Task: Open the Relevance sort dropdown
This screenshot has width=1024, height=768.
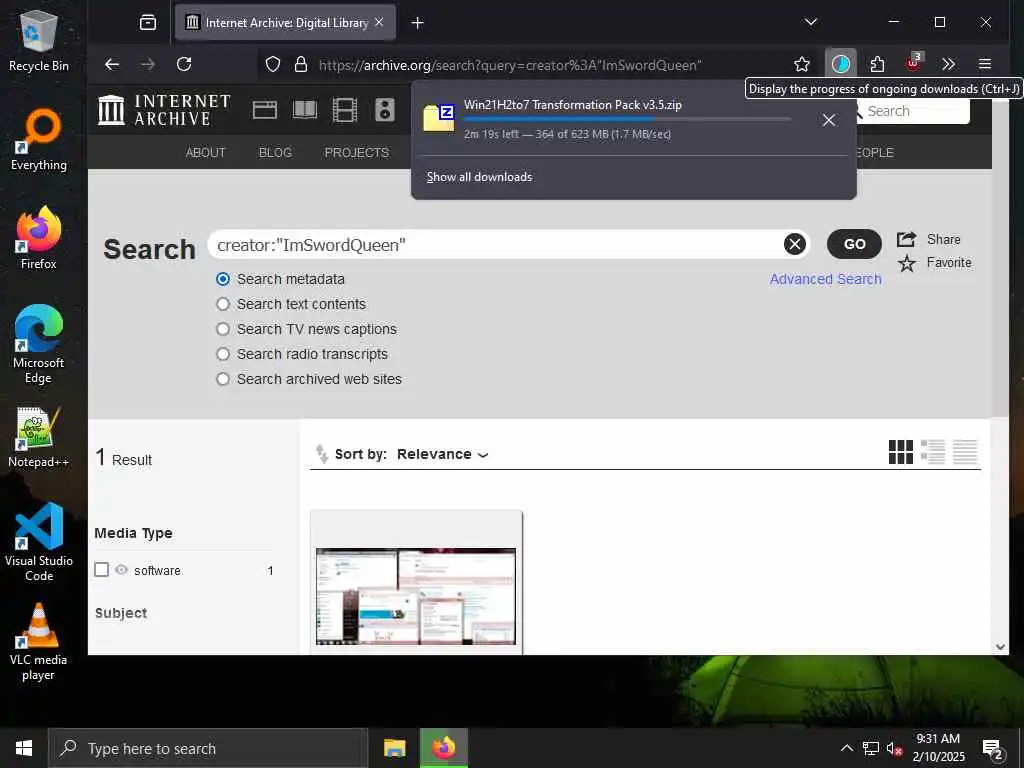Action: pos(442,455)
